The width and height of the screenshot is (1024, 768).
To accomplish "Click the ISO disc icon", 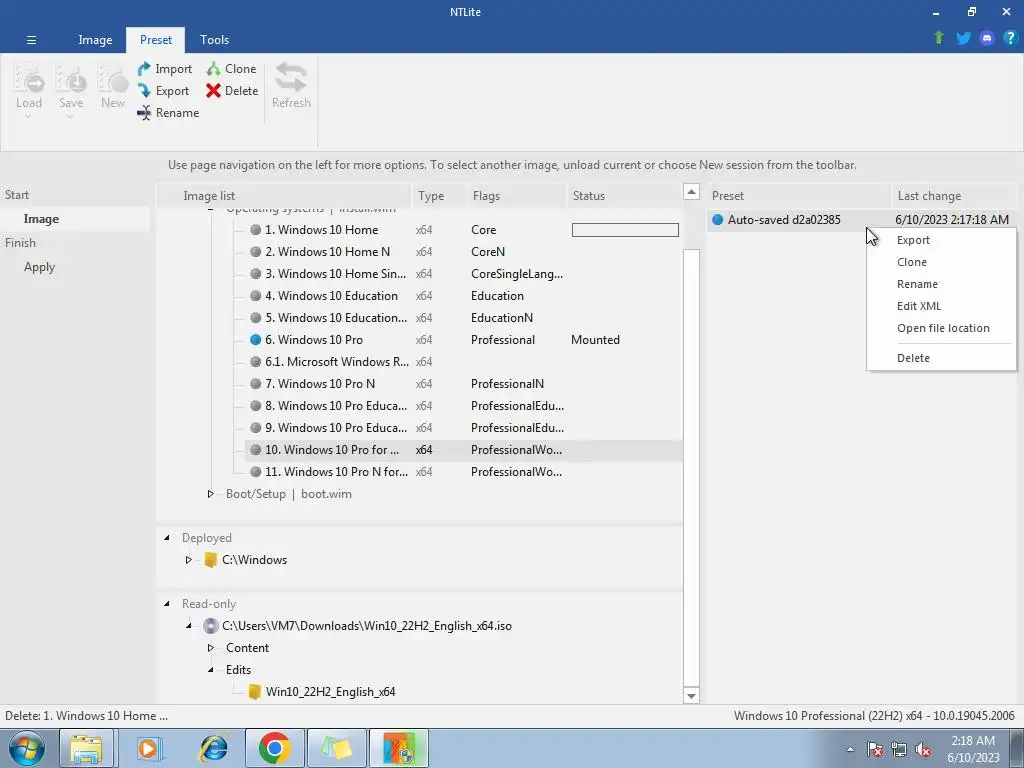I will coord(210,626).
